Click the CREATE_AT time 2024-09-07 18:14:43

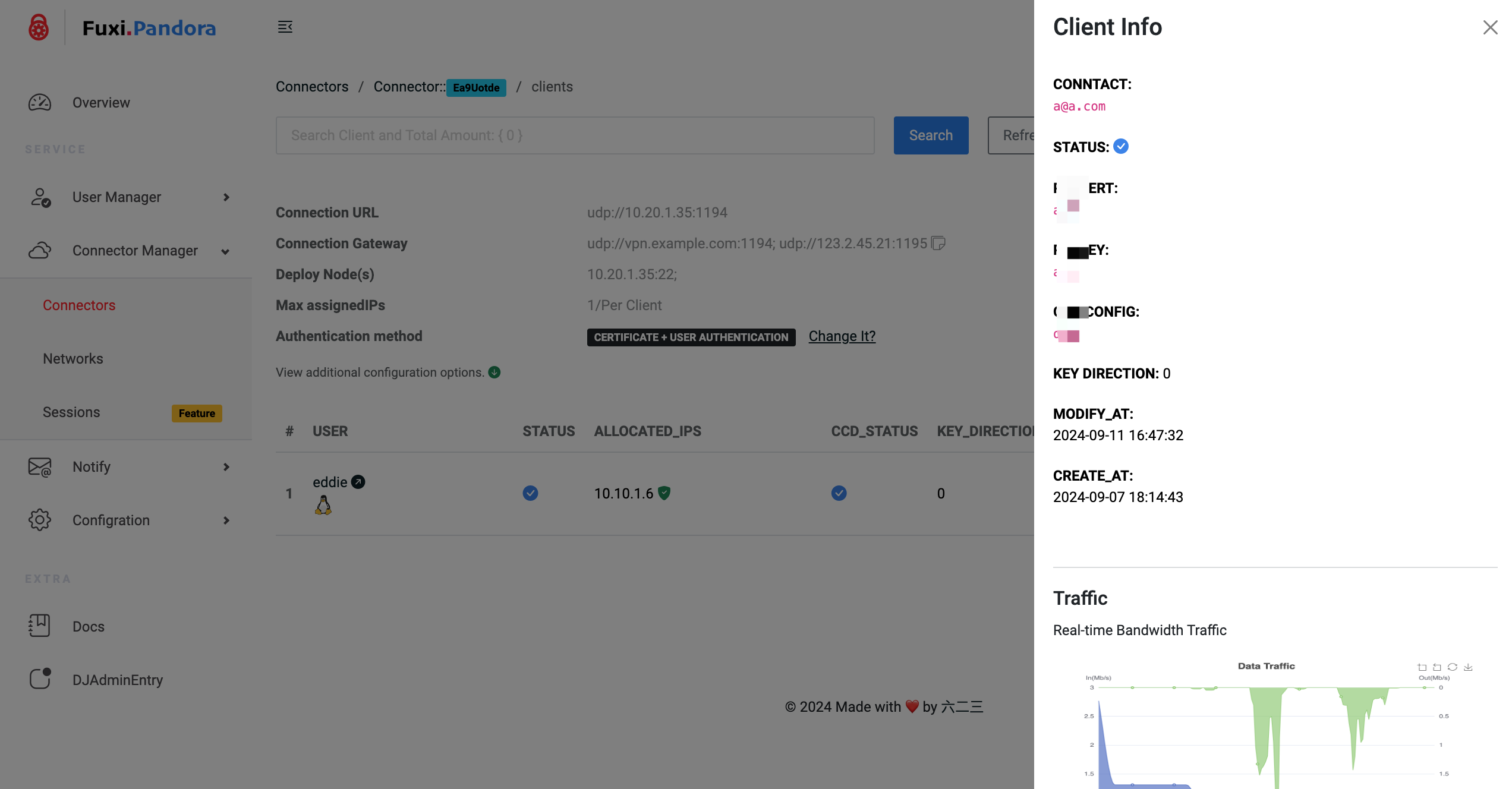[x=1118, y=497]
